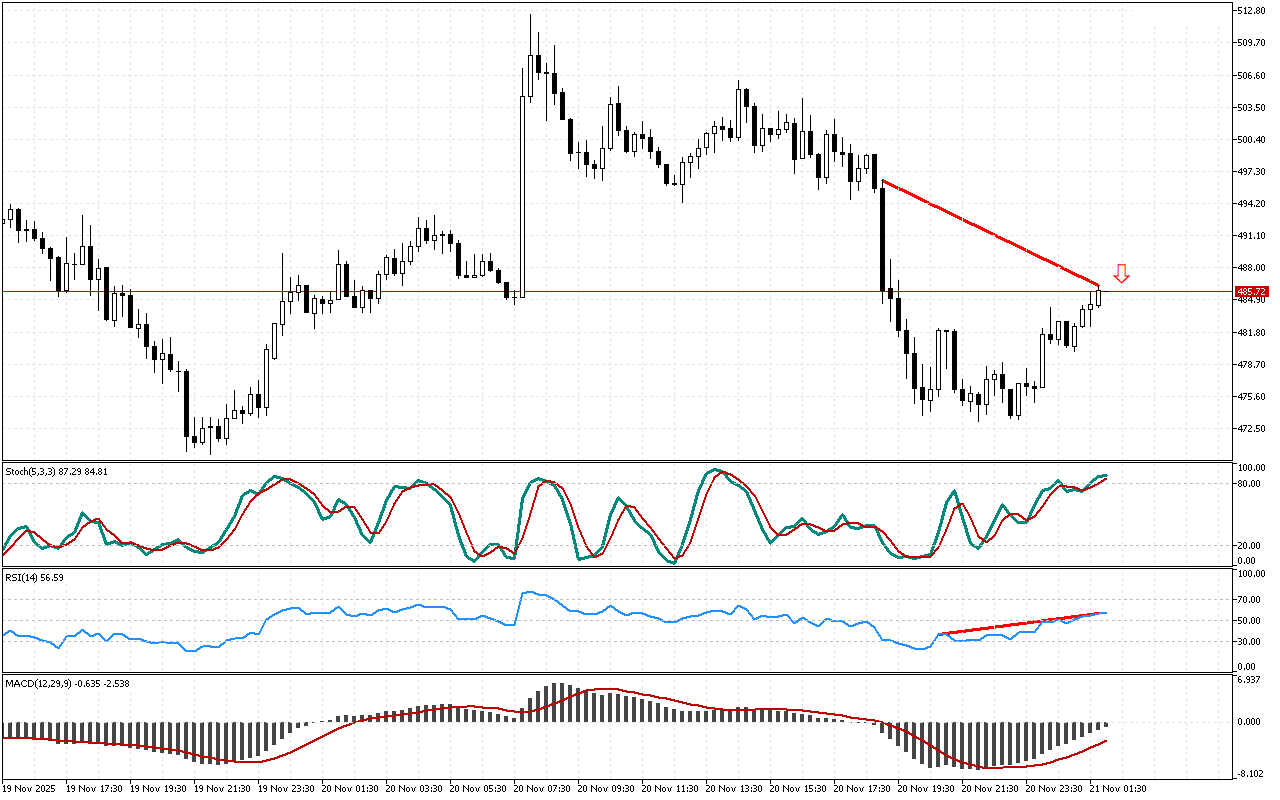The height and width of the screenshot is (800, 1280).
Task: Click the 20 Nov 13:30 time label
Action: [x=736, y=788]
